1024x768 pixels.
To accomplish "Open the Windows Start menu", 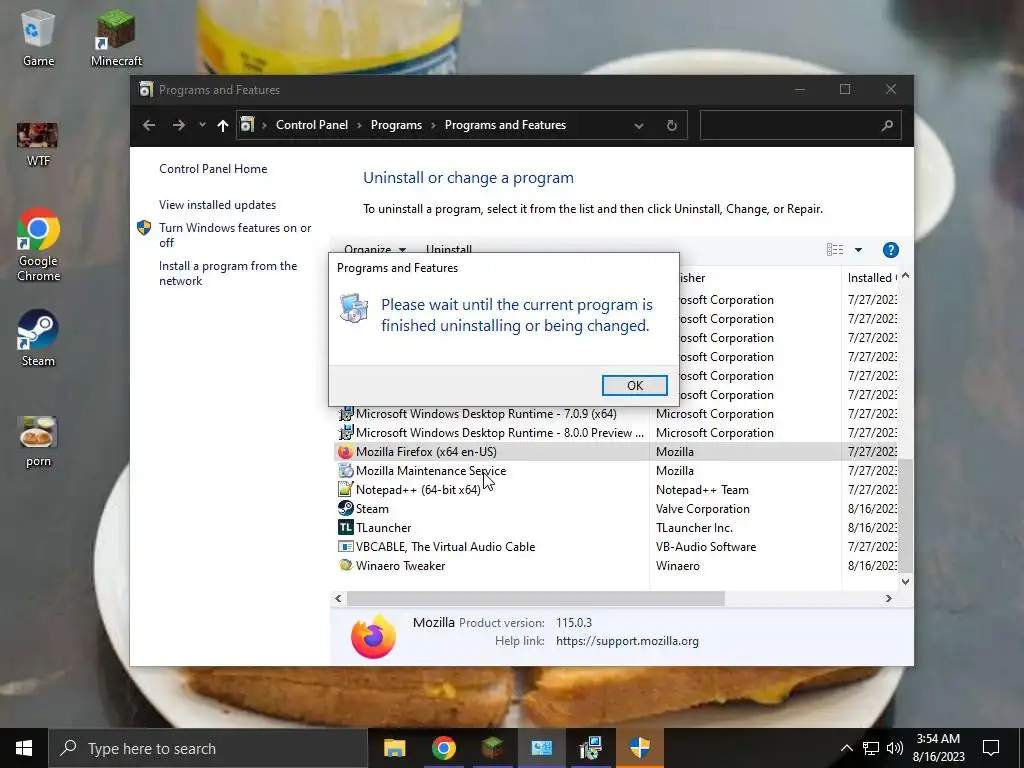I will [x=24, y=748].
